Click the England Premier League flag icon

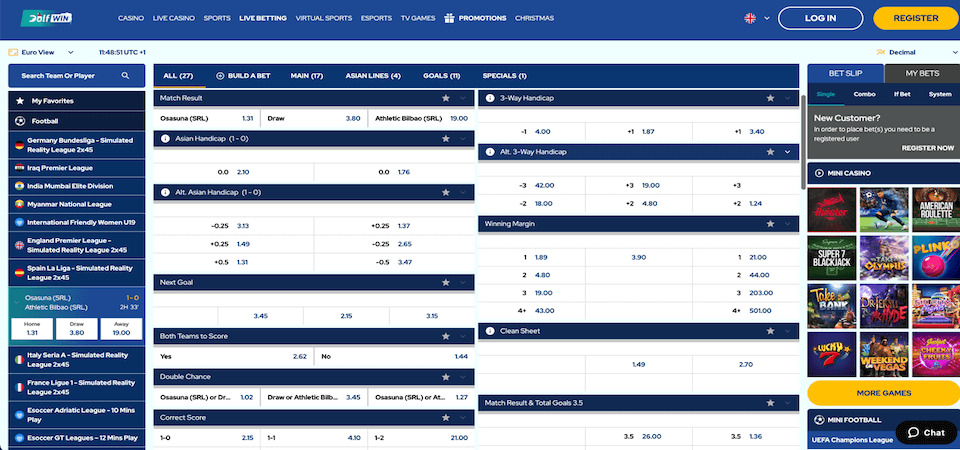tap(20, 245)
